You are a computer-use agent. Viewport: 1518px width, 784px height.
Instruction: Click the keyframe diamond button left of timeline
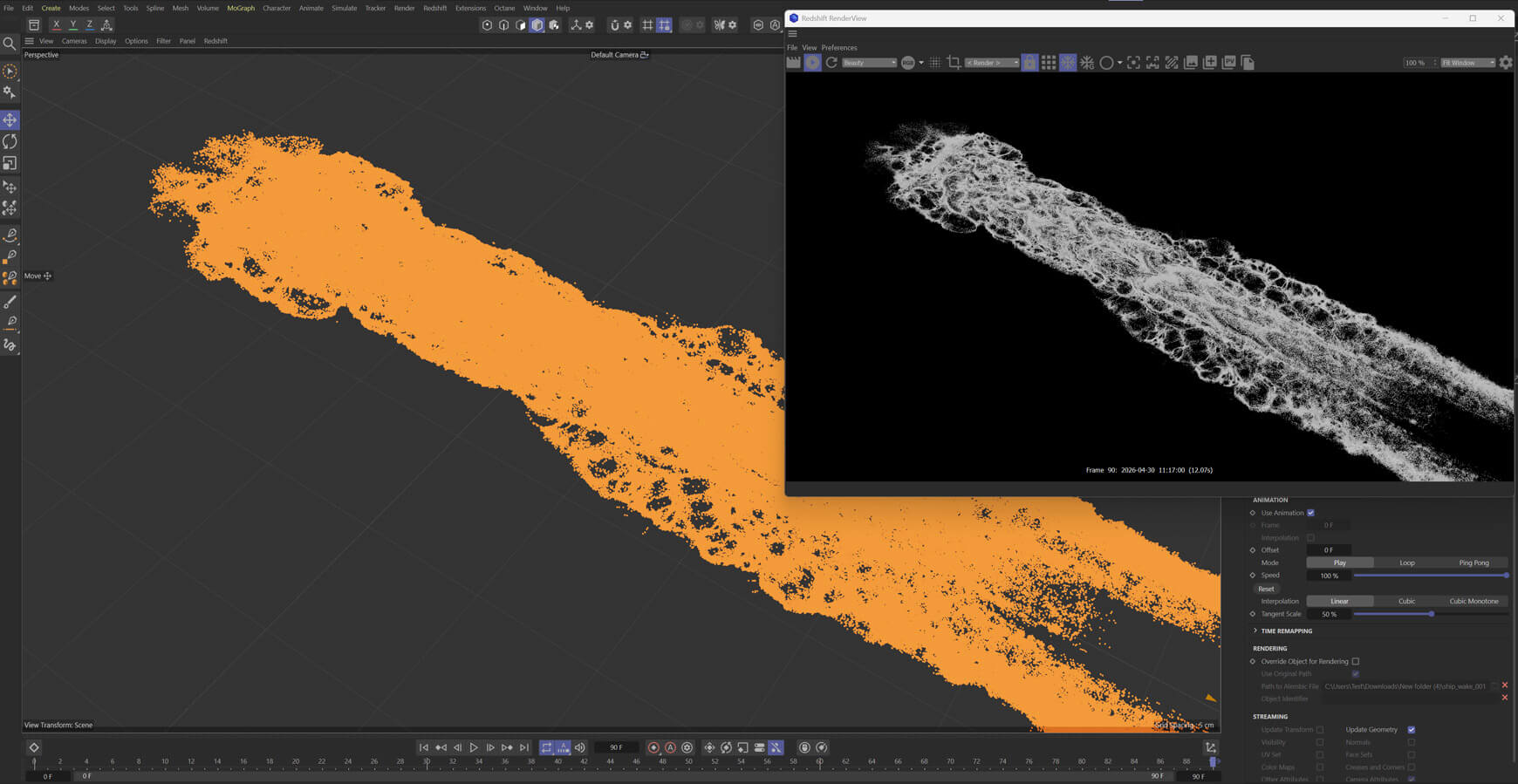[x=34, y=747]
